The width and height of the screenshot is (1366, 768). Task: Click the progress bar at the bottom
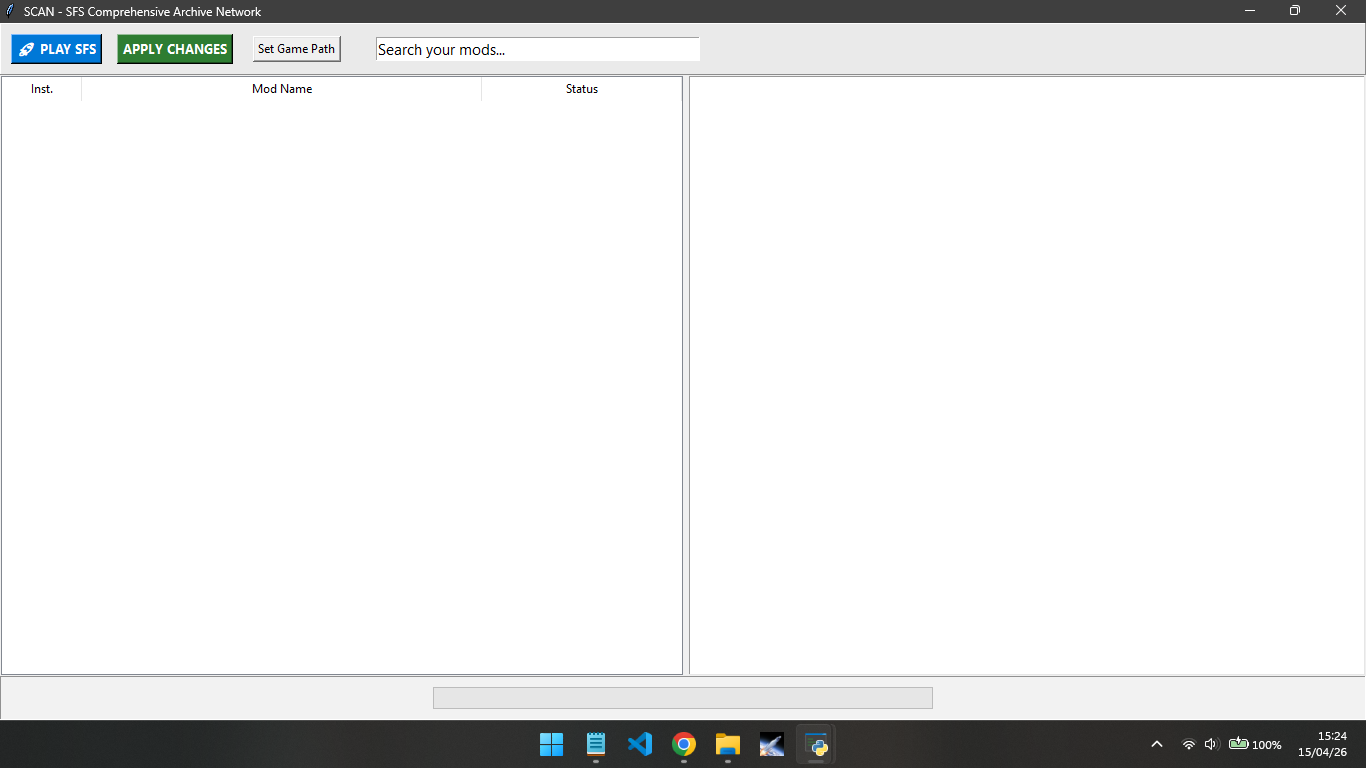(683, 698)
